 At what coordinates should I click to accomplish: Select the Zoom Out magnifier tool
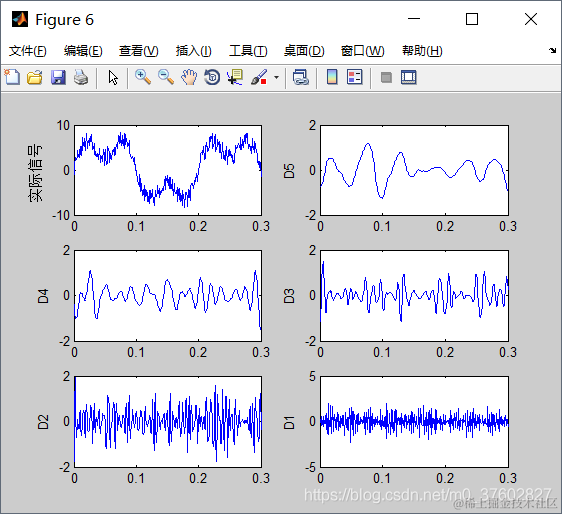pyautogui.click(x=166, y=77)
